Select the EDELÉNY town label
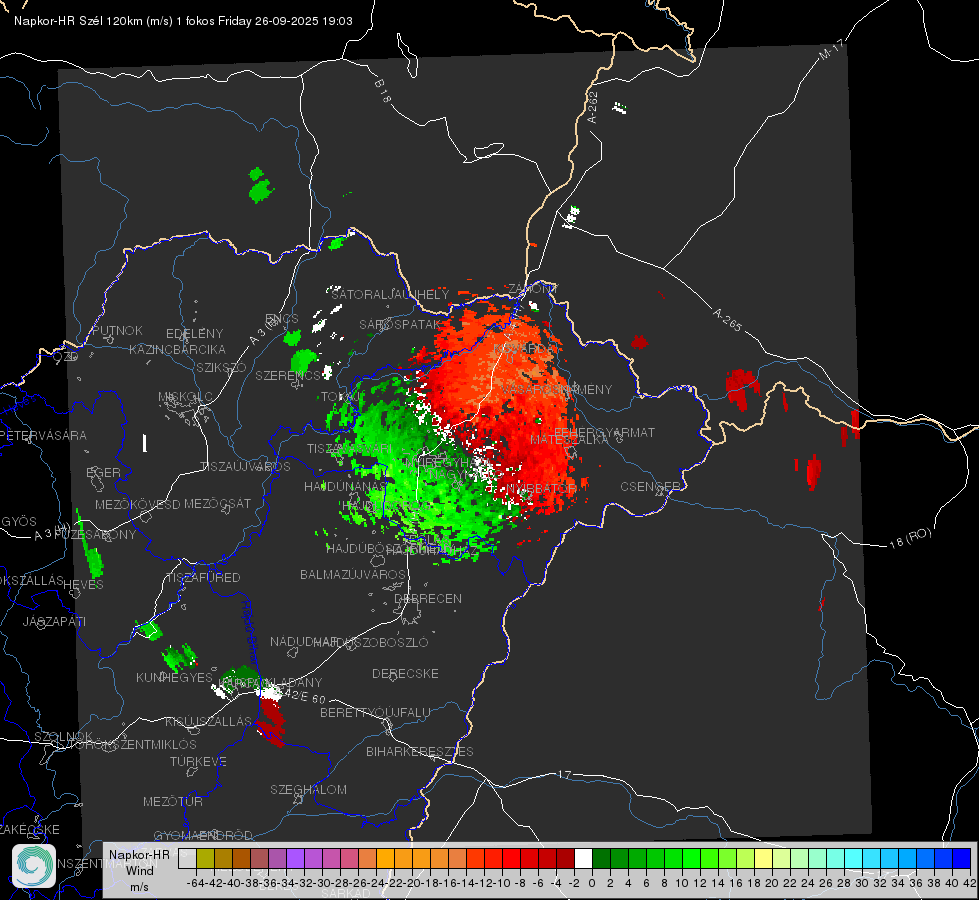This screenshot has height=900, width=979. pyautogui.click(x=194, y=334)
